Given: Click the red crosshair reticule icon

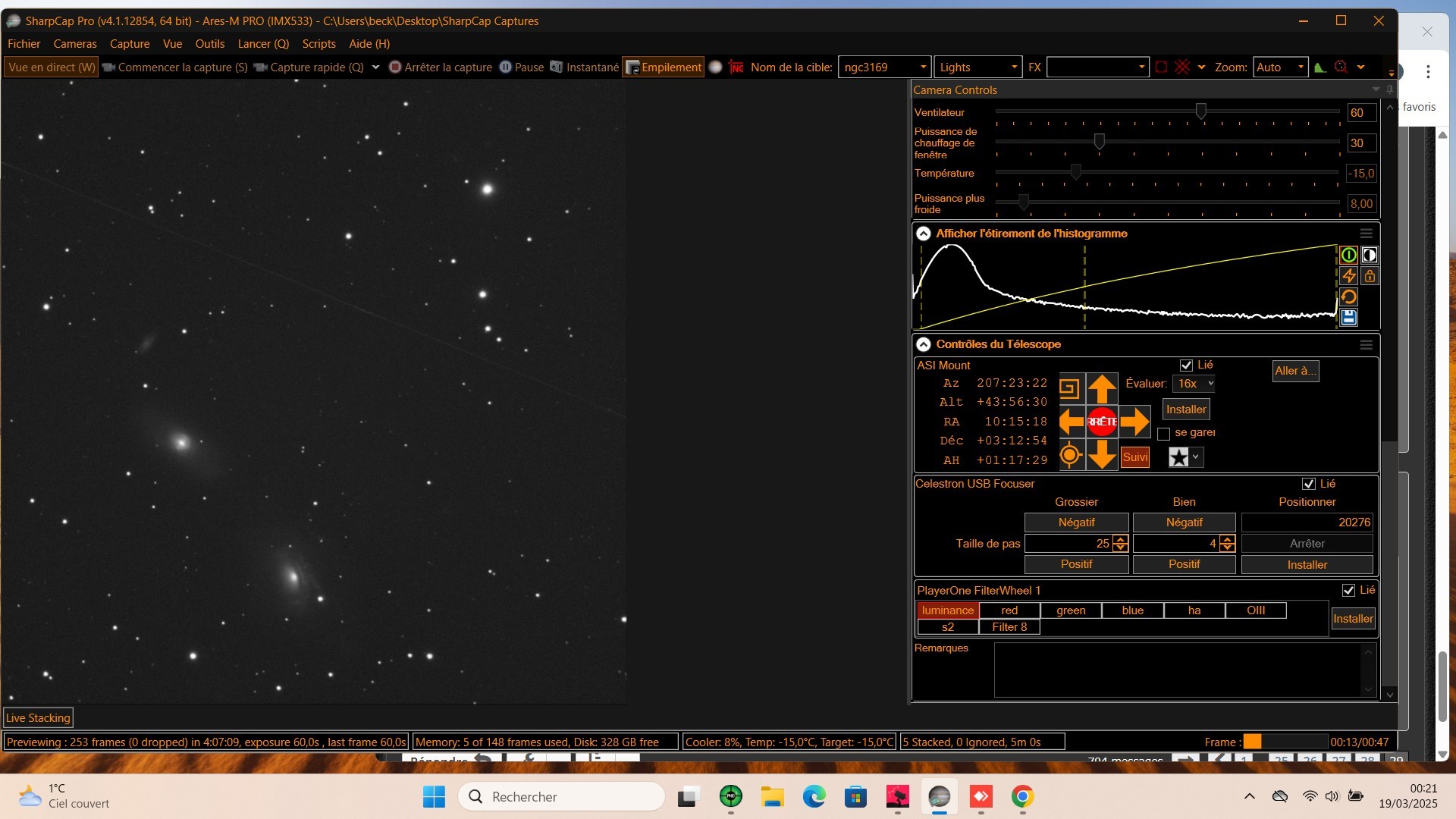Looking at the screenshot, I should coord(1182,67).
